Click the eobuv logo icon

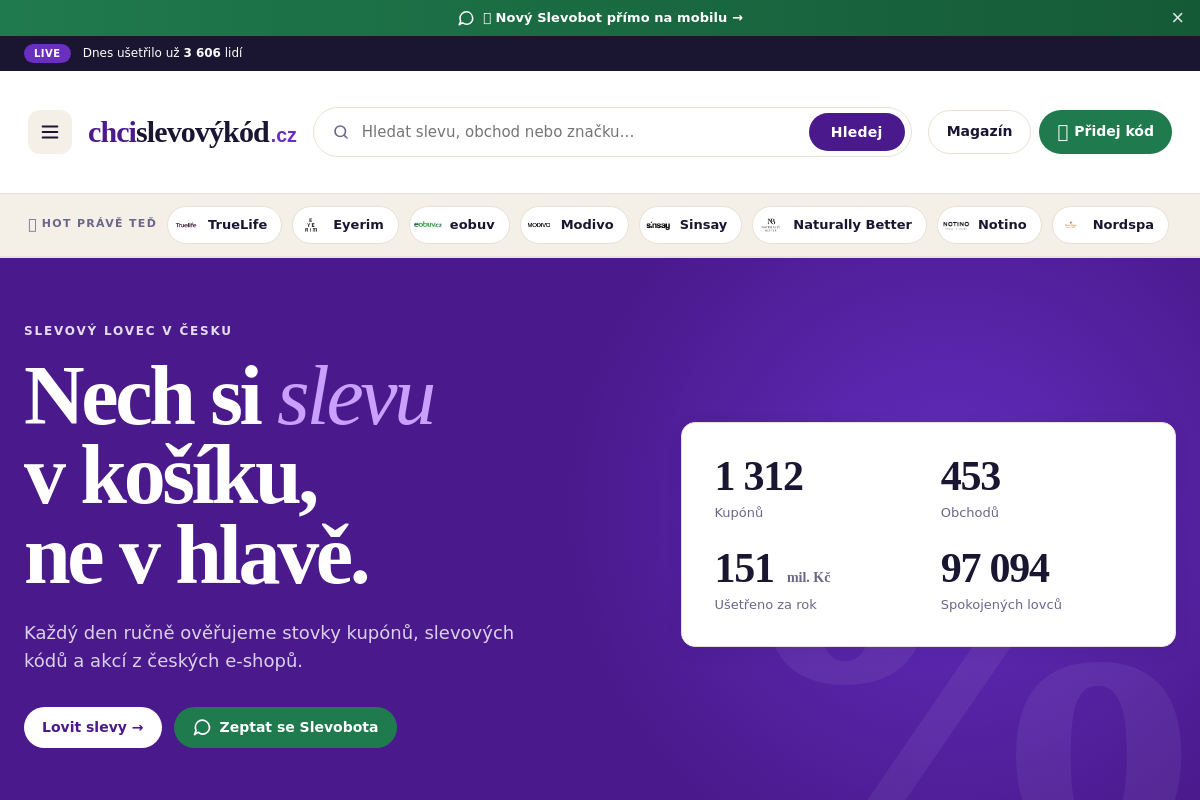click(428, 225)
